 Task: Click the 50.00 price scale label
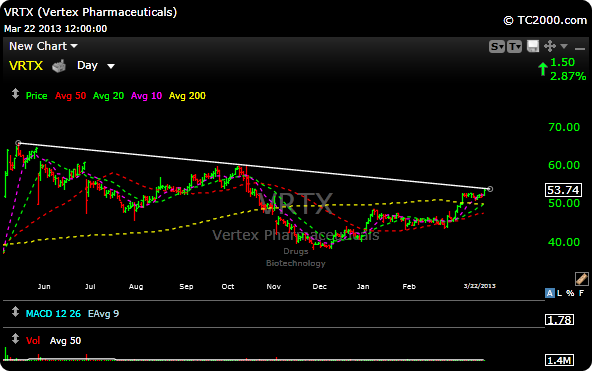(564, 203)
